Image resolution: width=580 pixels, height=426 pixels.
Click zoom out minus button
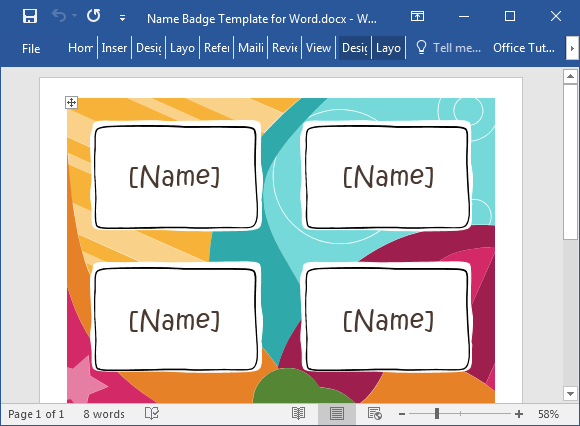pyautogui.click(x=402, y=414)
